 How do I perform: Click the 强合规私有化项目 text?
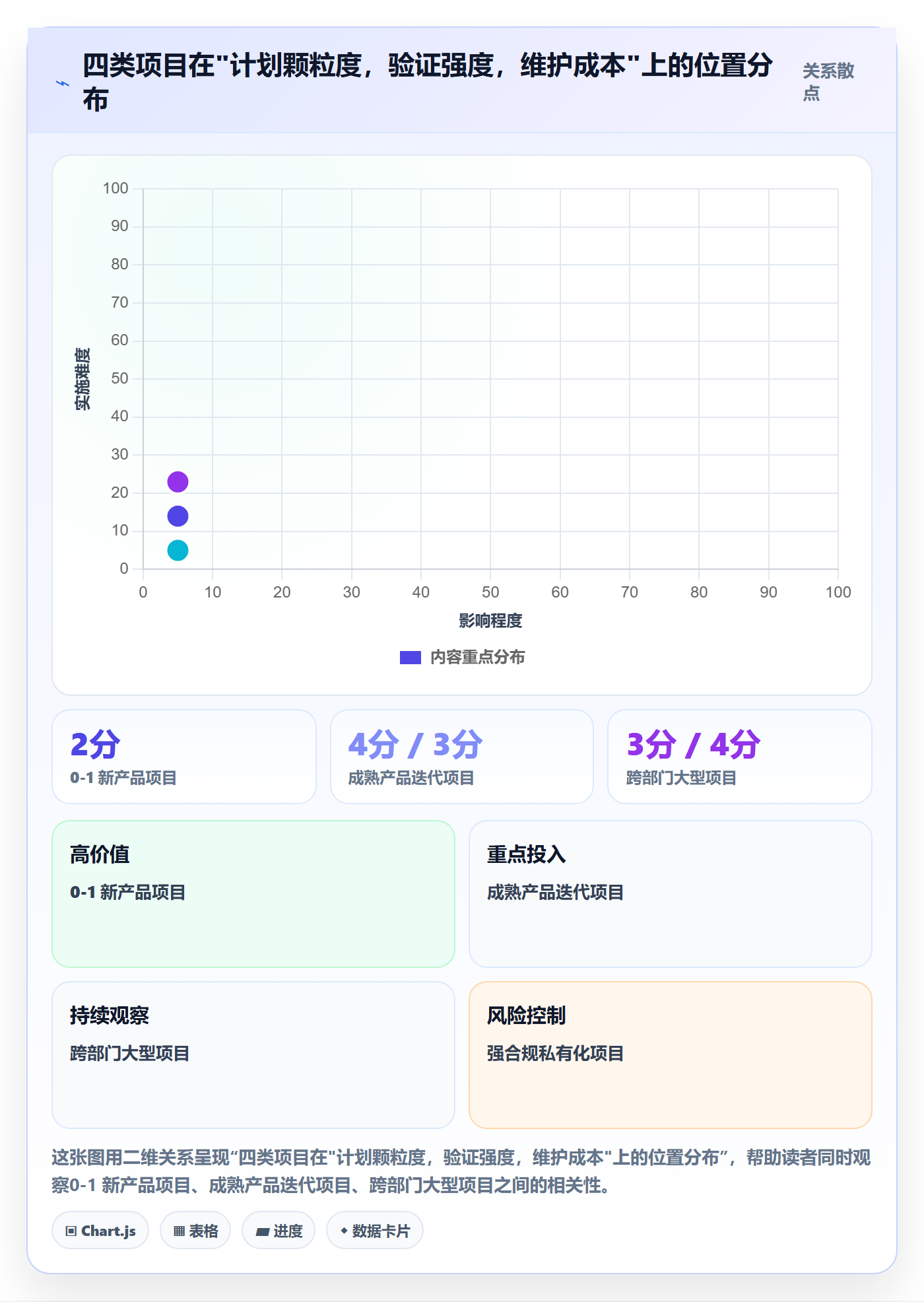pyautogui.click(x=556, y=1053)
